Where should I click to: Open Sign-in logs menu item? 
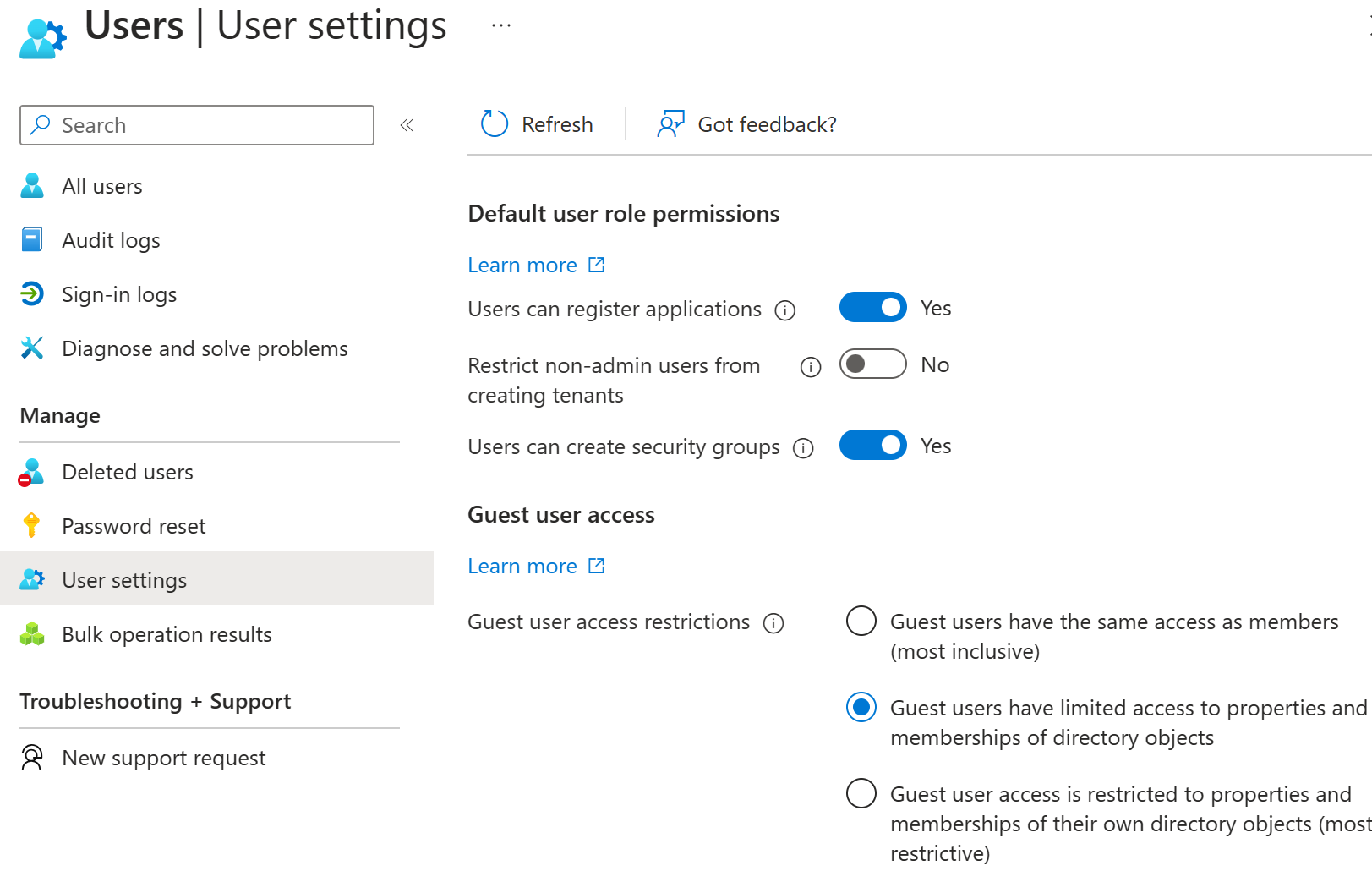[x=216, y=294]
